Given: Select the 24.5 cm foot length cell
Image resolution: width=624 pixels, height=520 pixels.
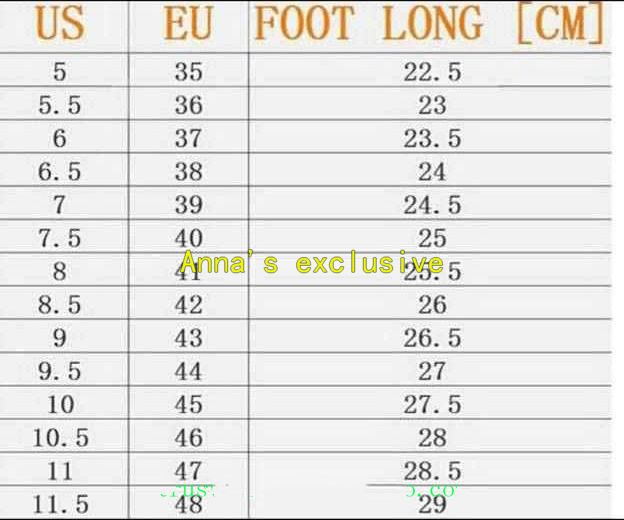Looking at the screenshot, I should coord(432,205).
